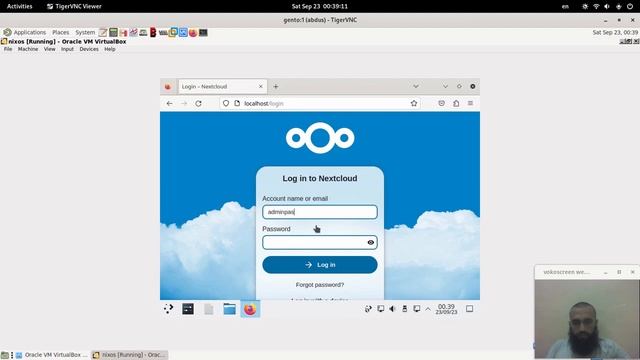Close the Login - Nextcloud tab
640x360 pixels.
(261, 87)
